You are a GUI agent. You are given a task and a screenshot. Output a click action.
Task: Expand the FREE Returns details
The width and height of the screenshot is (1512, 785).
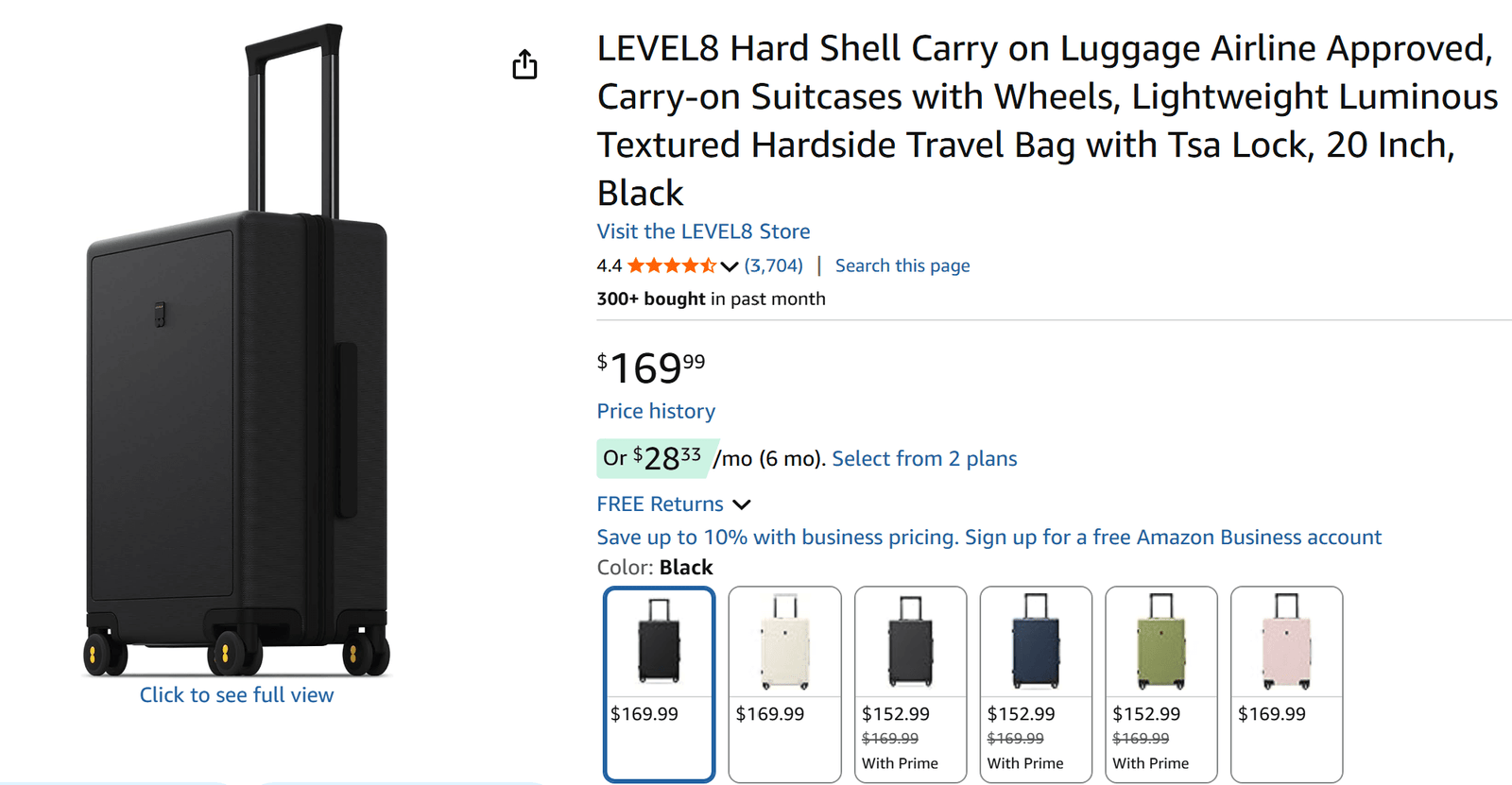point(743,503)
